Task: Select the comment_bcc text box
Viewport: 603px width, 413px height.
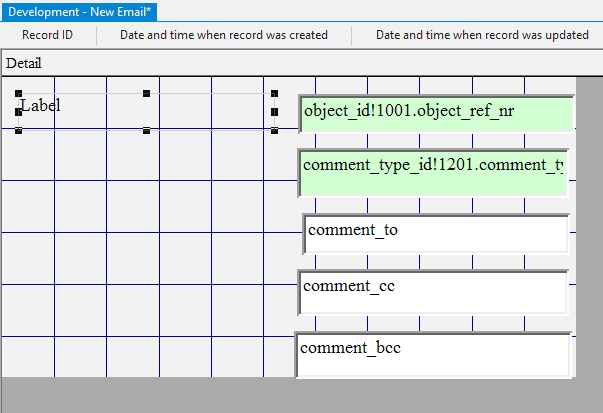Action: pyautogui.click(x=433, y=354)
